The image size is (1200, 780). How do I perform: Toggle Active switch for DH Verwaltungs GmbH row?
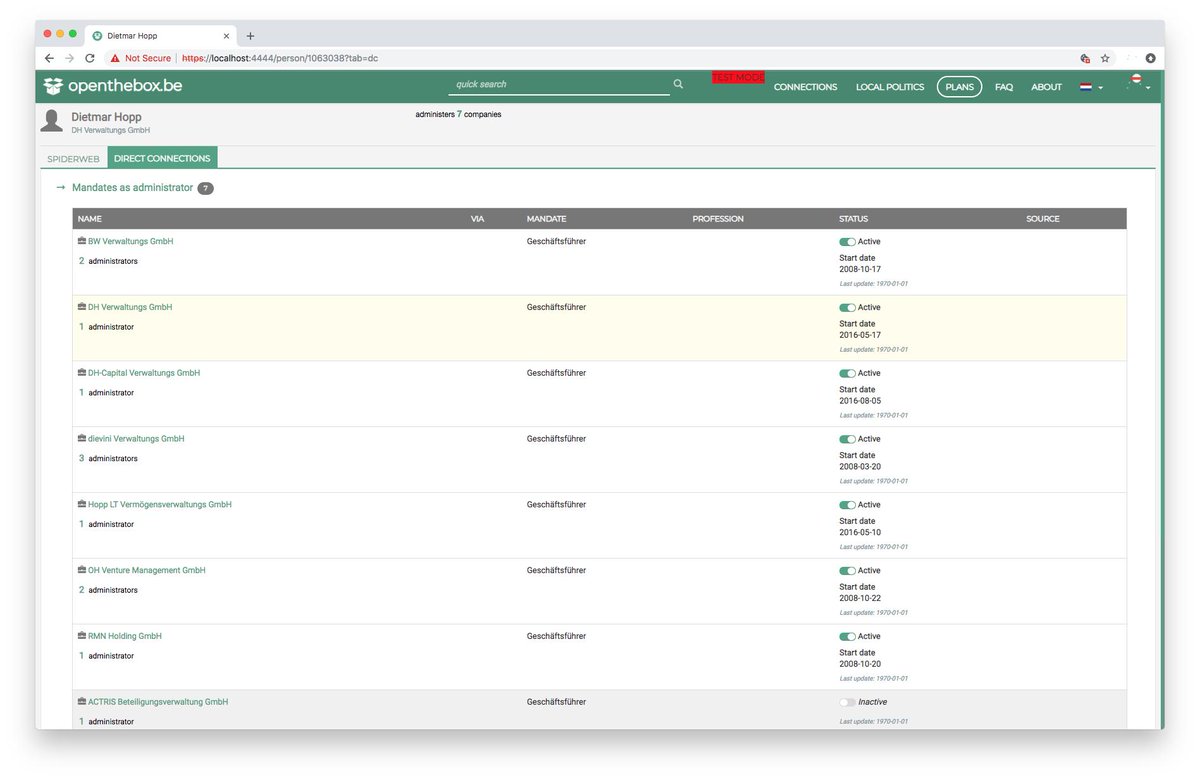click(x=847, y=308)
